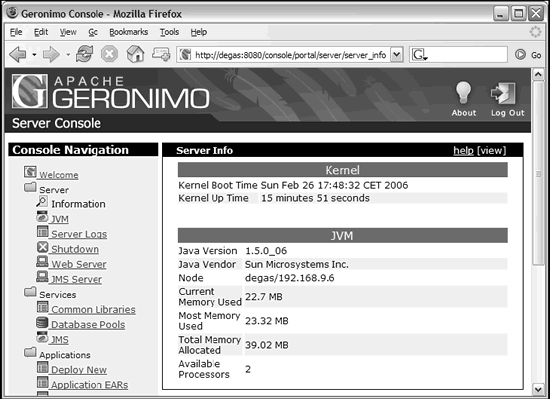
Task: Open the Back history dropdown arrow
Action: [34, 55]
